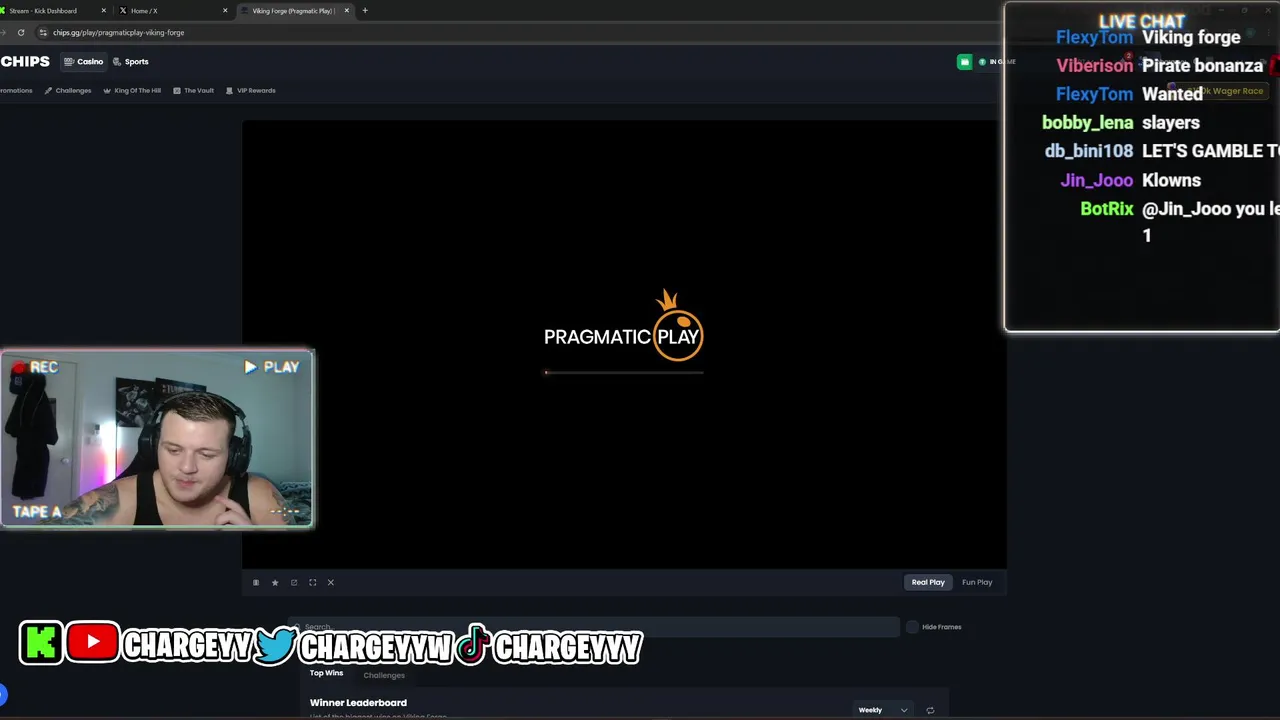Click the PLAY label on the webcam overlay
This screenshot has height=720, width=1280.
point(272,367)
